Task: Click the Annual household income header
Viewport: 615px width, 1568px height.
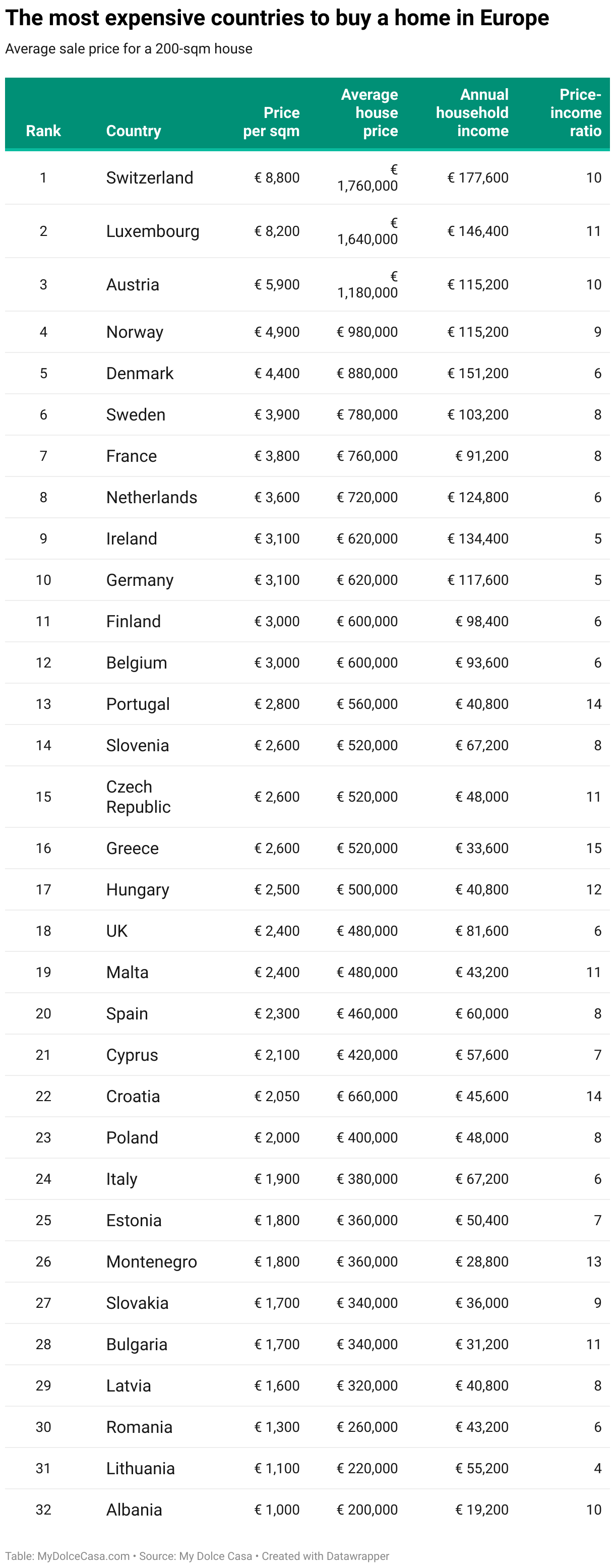Action: pyautogui.click(x=472, y=112)
